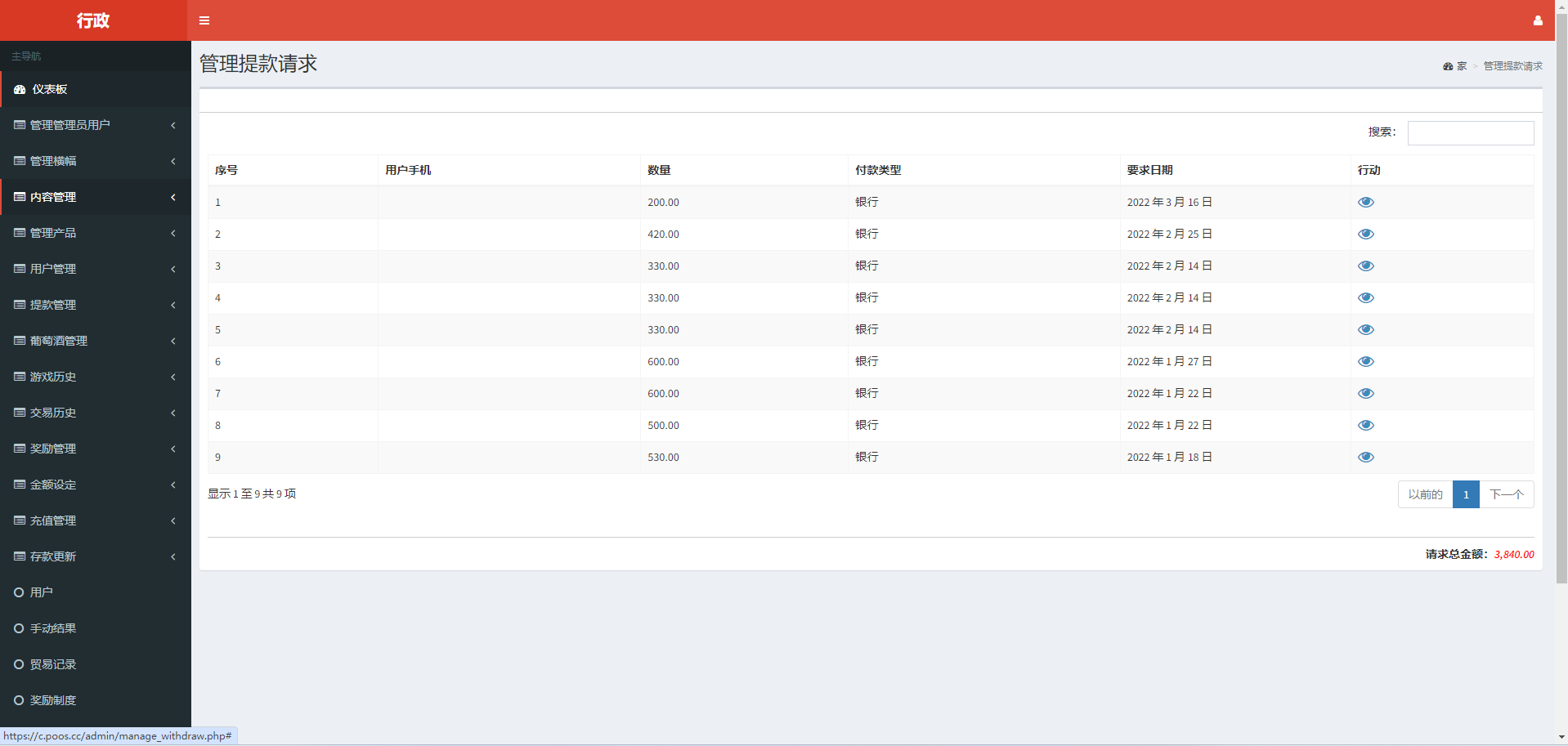The width and height of the screenshot is (1568, 746).
Task: Click the home breadcrumb 家
Action: coord(1462,66)
